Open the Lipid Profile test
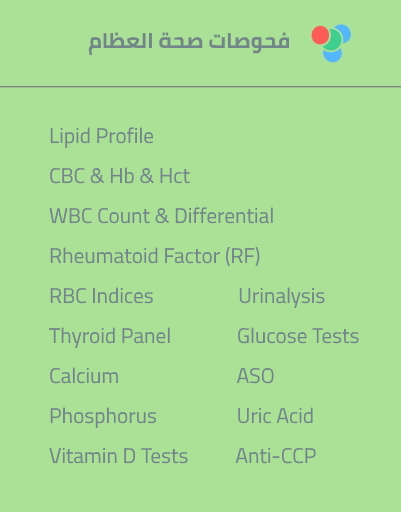Screen dimensions: 401x512 coord(101,136)
